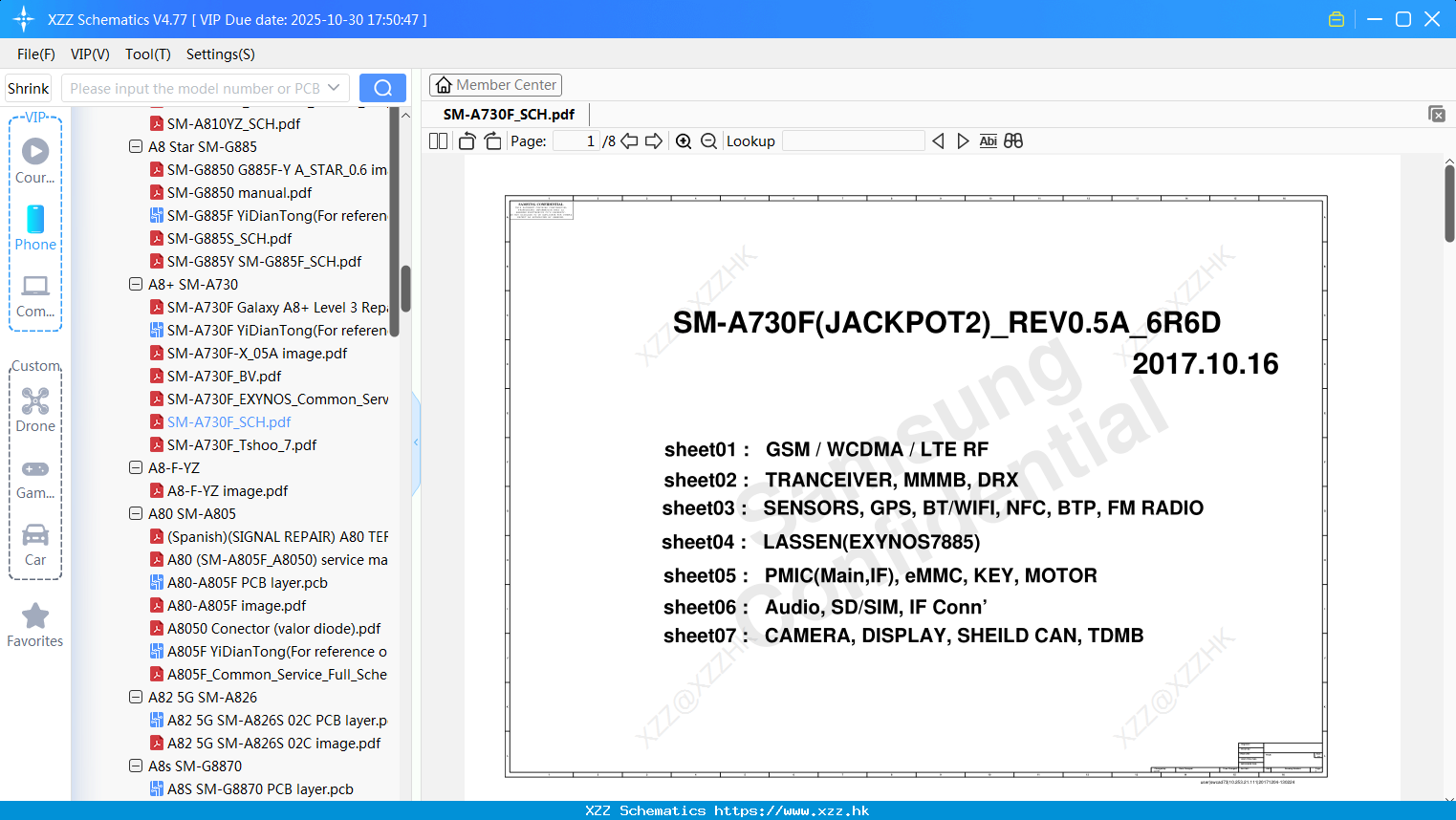Open the VIP(V) menu
The width and height of the screenshot is (1456, 820).
90,54
